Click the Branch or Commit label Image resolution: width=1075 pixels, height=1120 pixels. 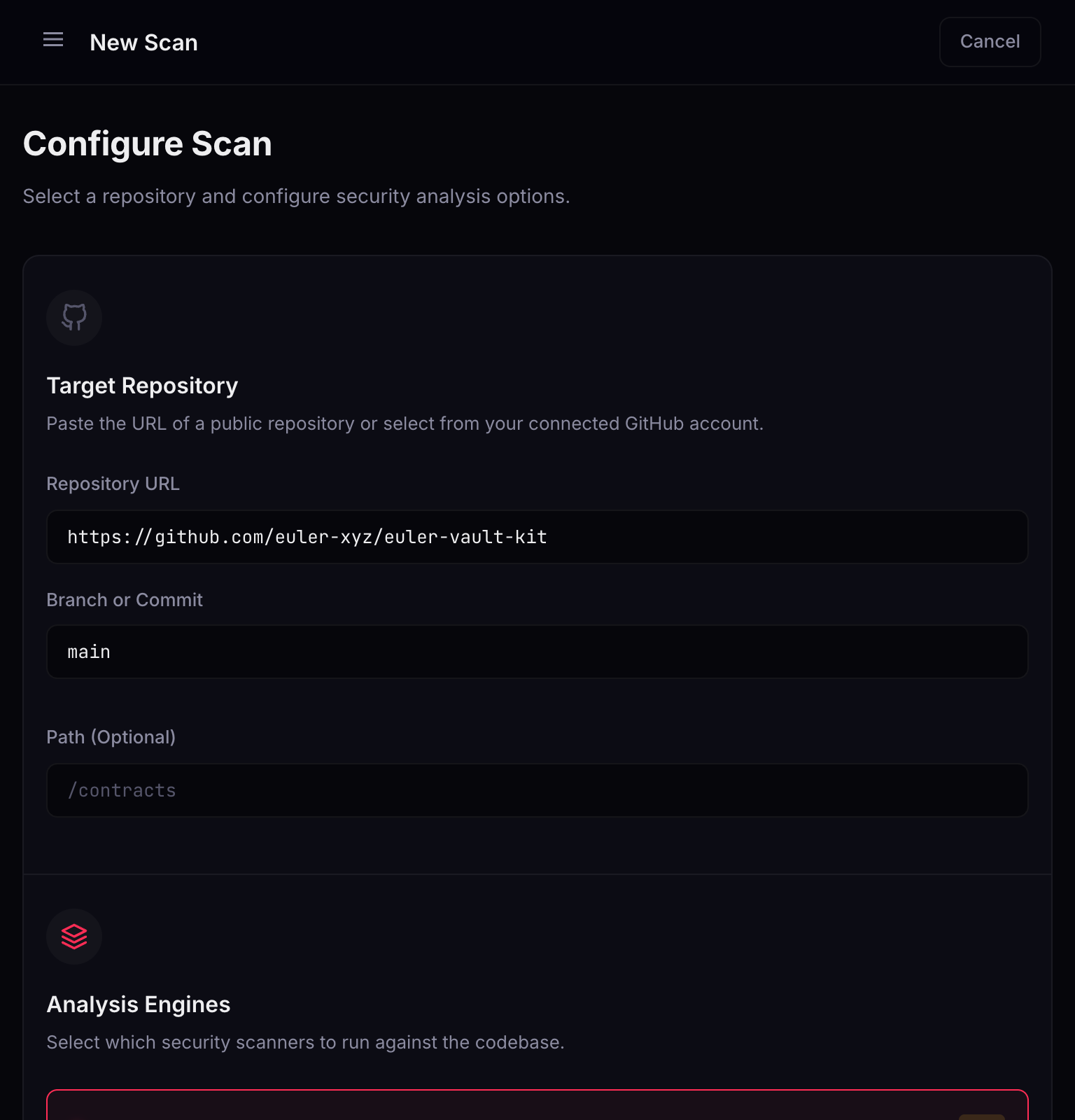coord(125,600)
